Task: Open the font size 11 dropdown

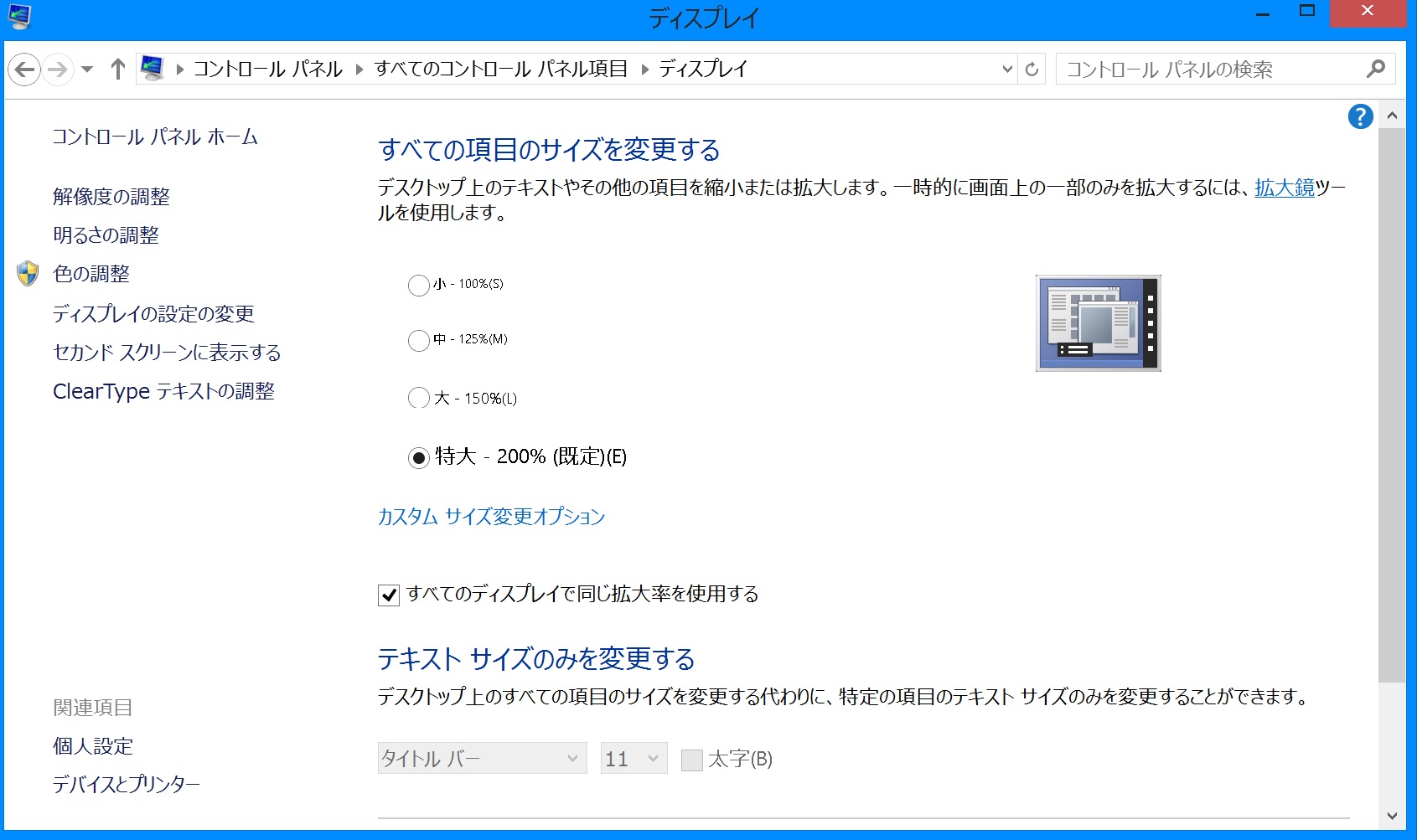Action: pos(634,758)
